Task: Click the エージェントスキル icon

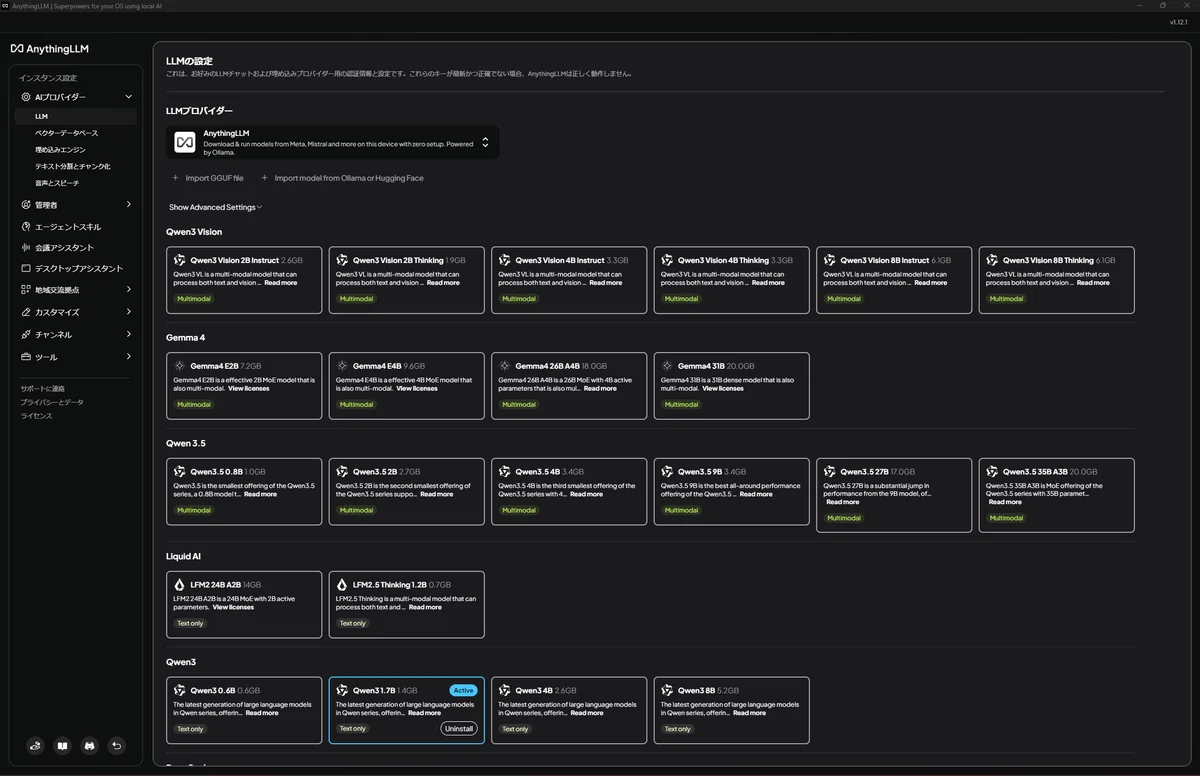Action: (x=26, y=227)
